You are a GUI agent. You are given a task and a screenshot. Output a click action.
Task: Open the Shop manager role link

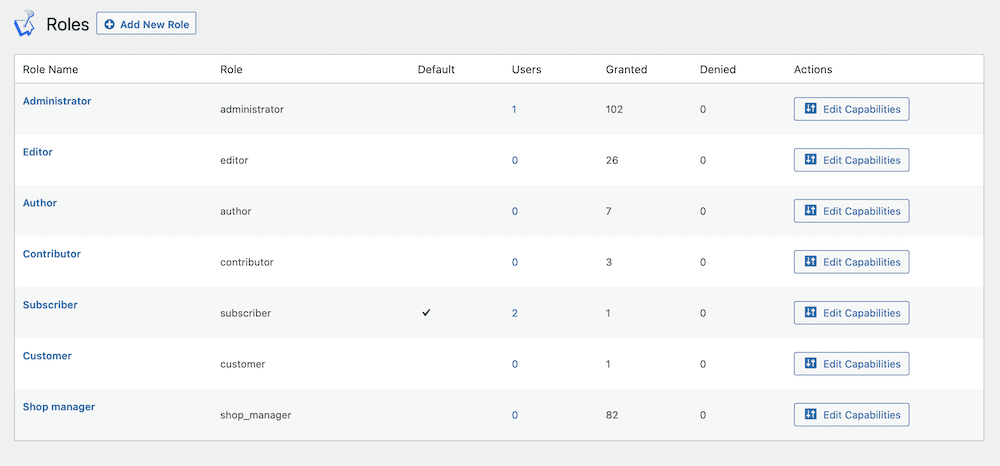click(59, 407)
